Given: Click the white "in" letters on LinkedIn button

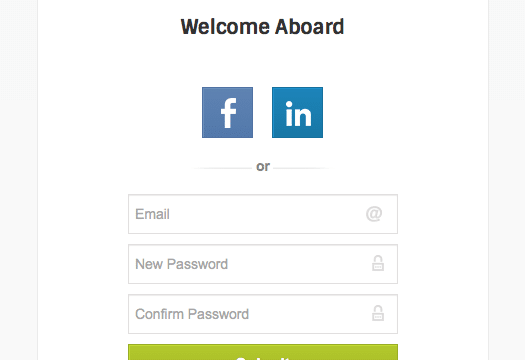Looking at the screenshot, I should click(298, 114).
